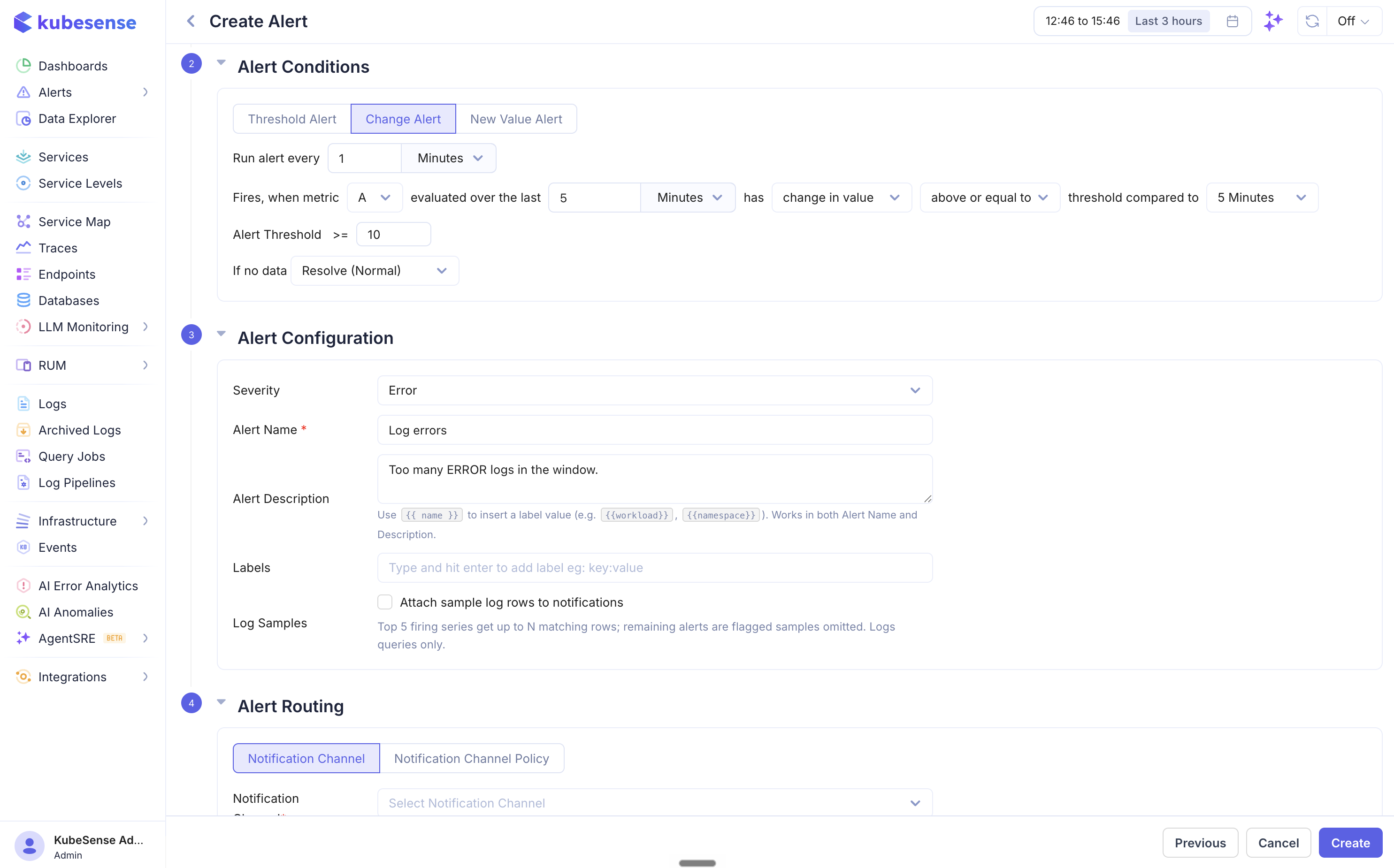The width and height of the screenshot is (1394, 868).
Task: Open the AI assistant sparkle icon in header
Action: [x=1273, y=21]
